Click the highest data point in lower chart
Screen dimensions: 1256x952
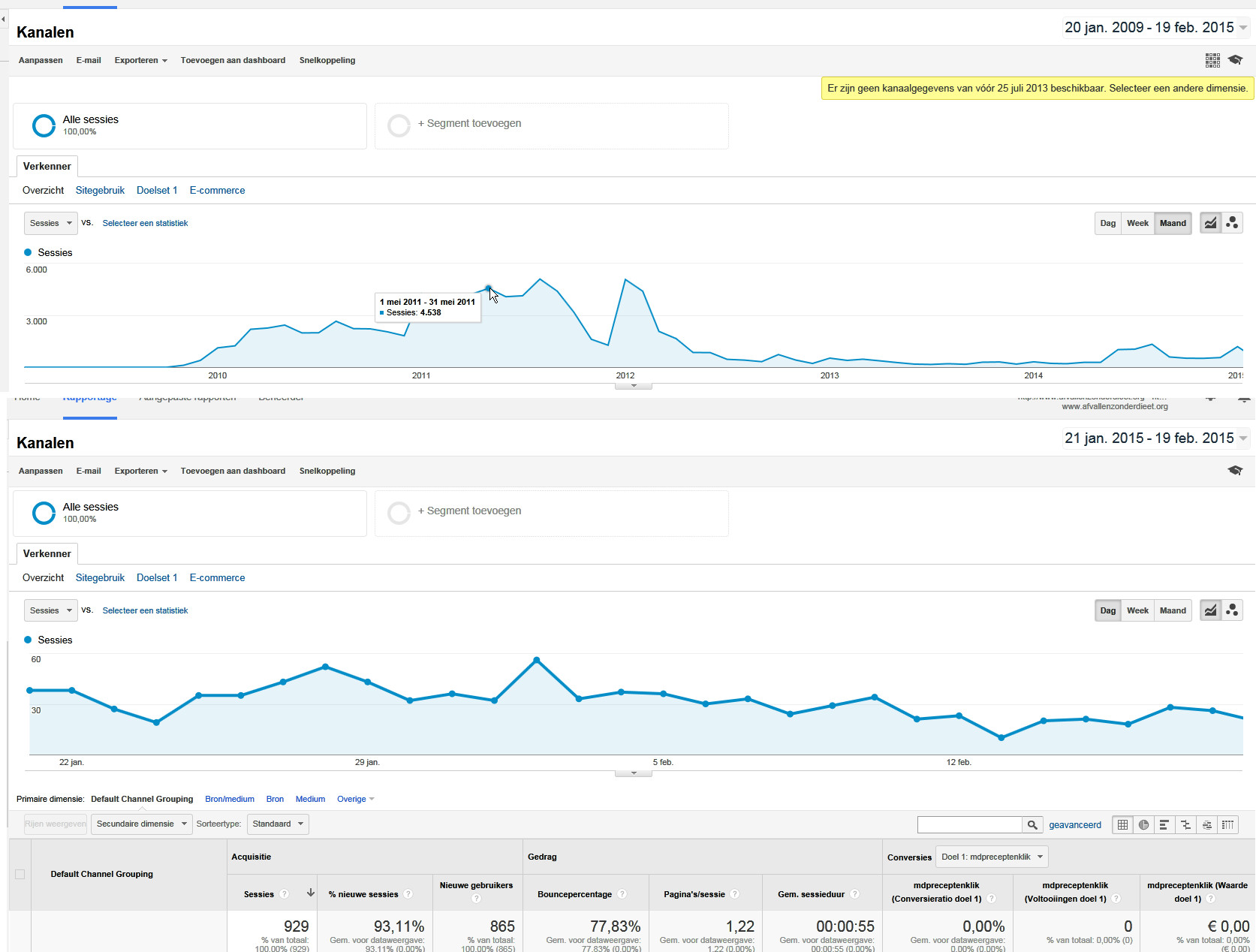[536, 660]
